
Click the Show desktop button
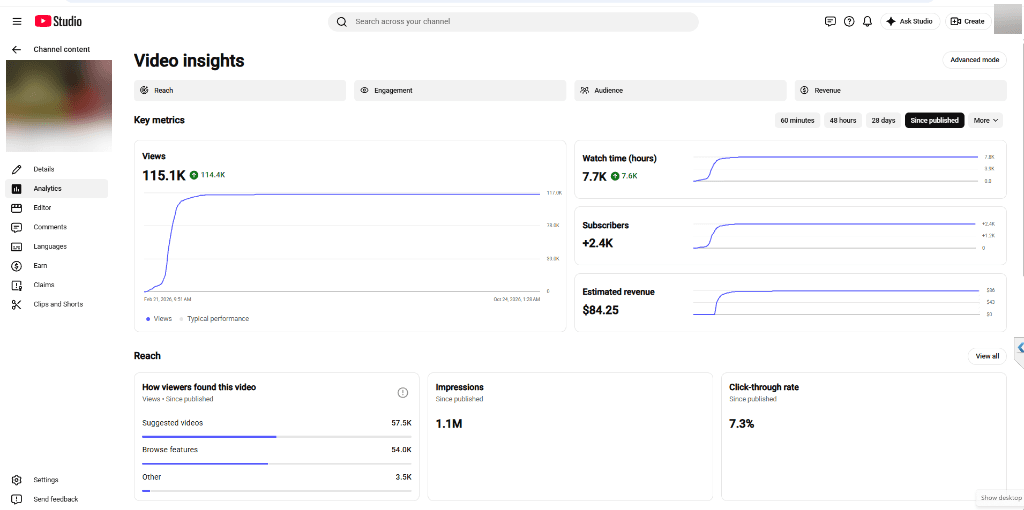(x=1000, y=498)
